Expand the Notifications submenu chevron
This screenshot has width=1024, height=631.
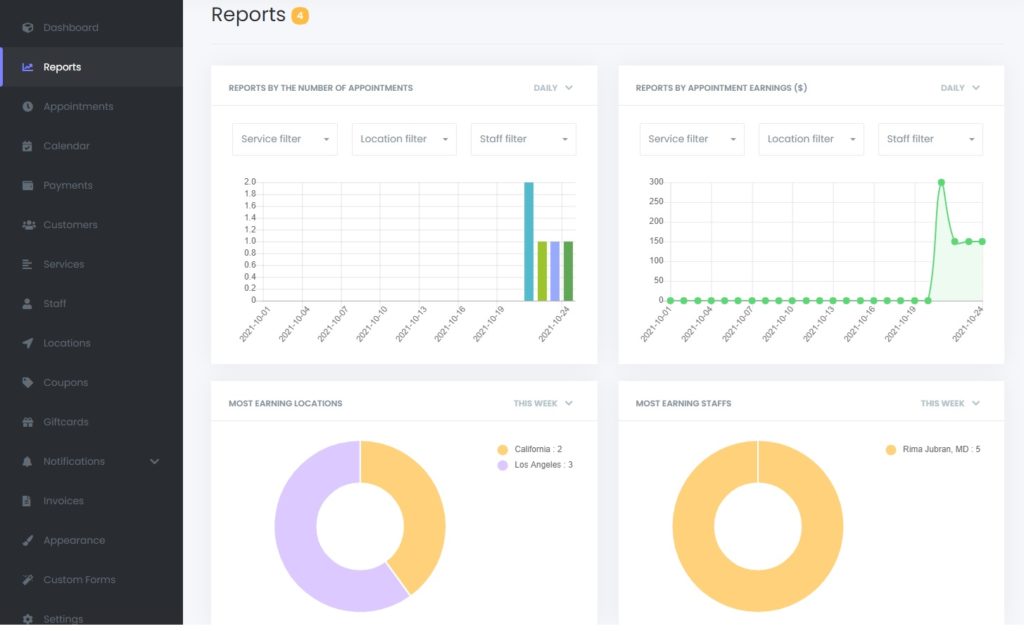pos(154,461)
